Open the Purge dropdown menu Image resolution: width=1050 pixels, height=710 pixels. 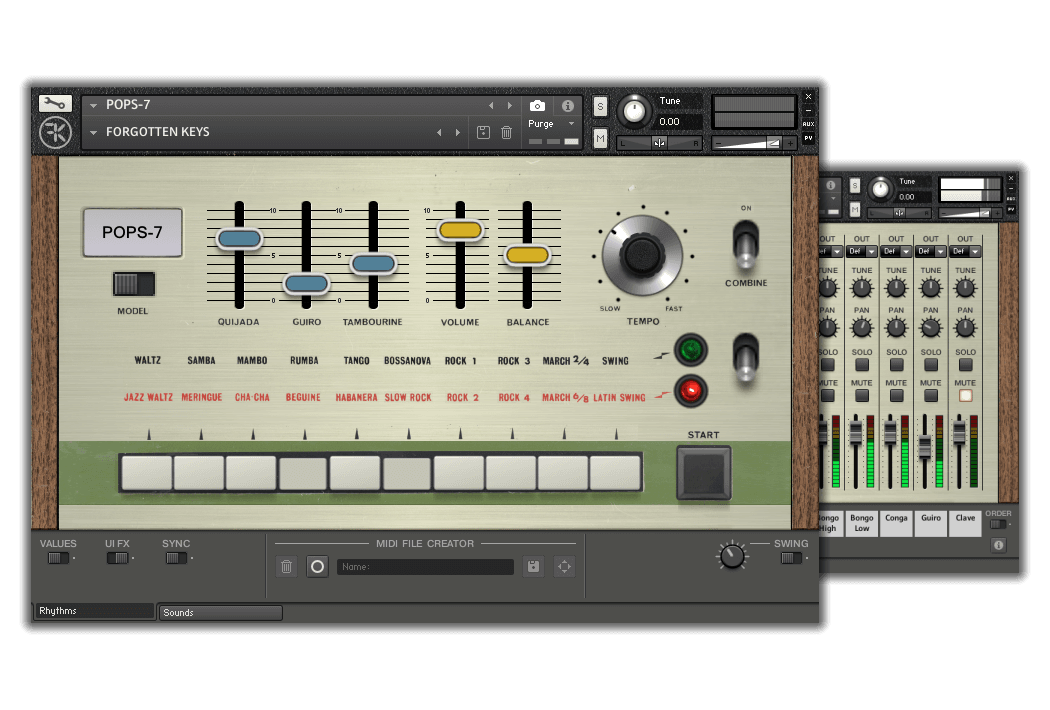[571, 124]
